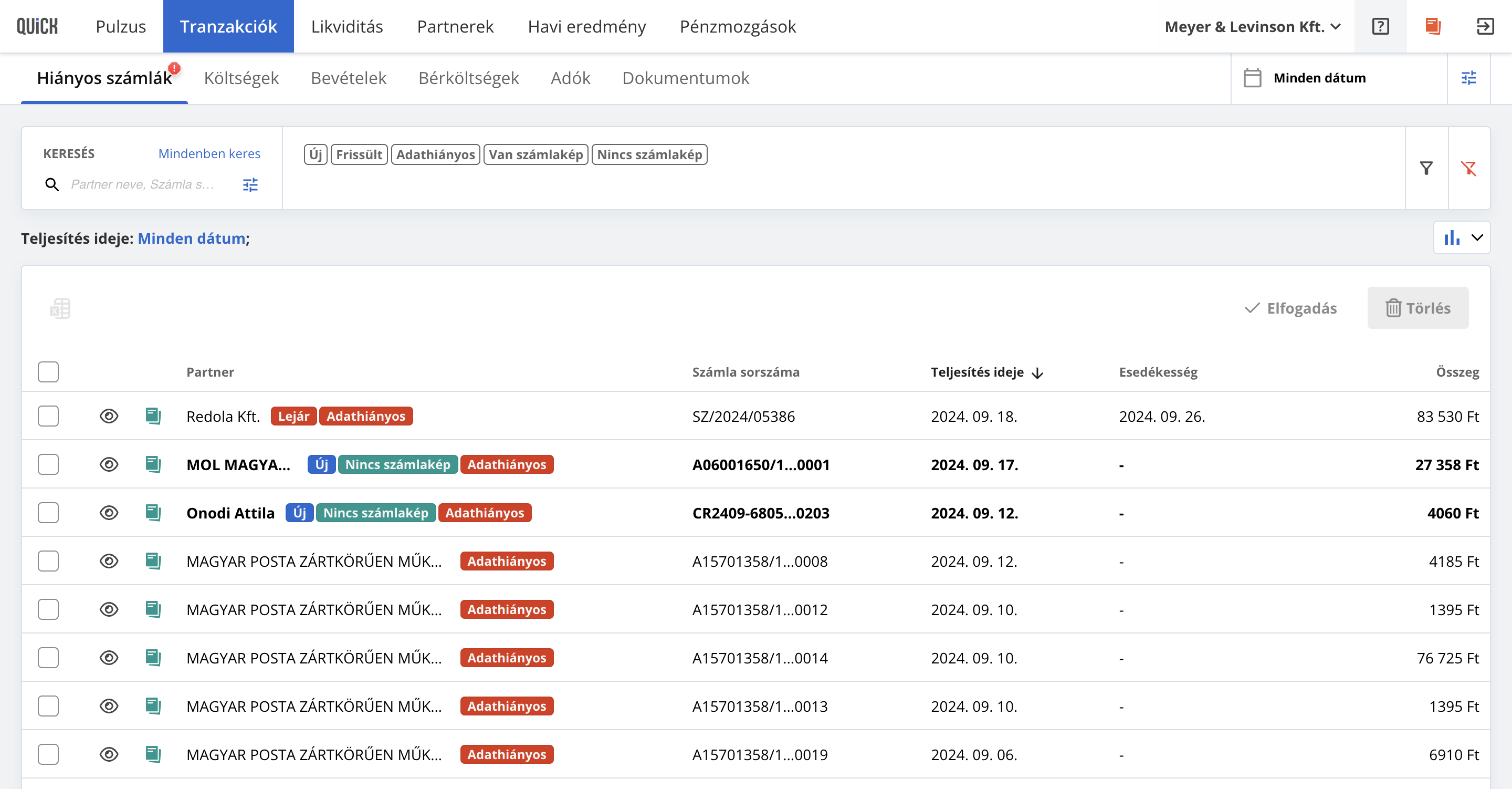Check the MOL MAGYA... row checkbox
The width and height of the screenshot is (1512, 789).
[x=48, y=464]
